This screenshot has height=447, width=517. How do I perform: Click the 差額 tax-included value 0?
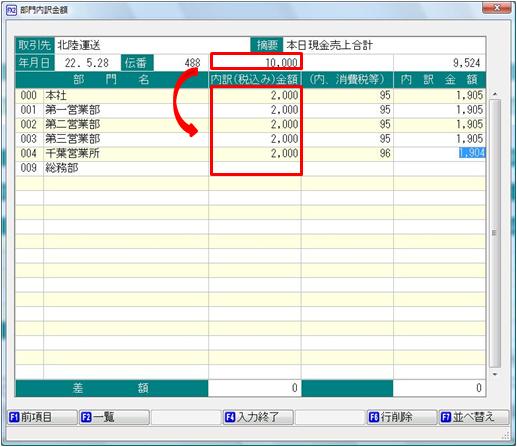click(x=255, y=388)
